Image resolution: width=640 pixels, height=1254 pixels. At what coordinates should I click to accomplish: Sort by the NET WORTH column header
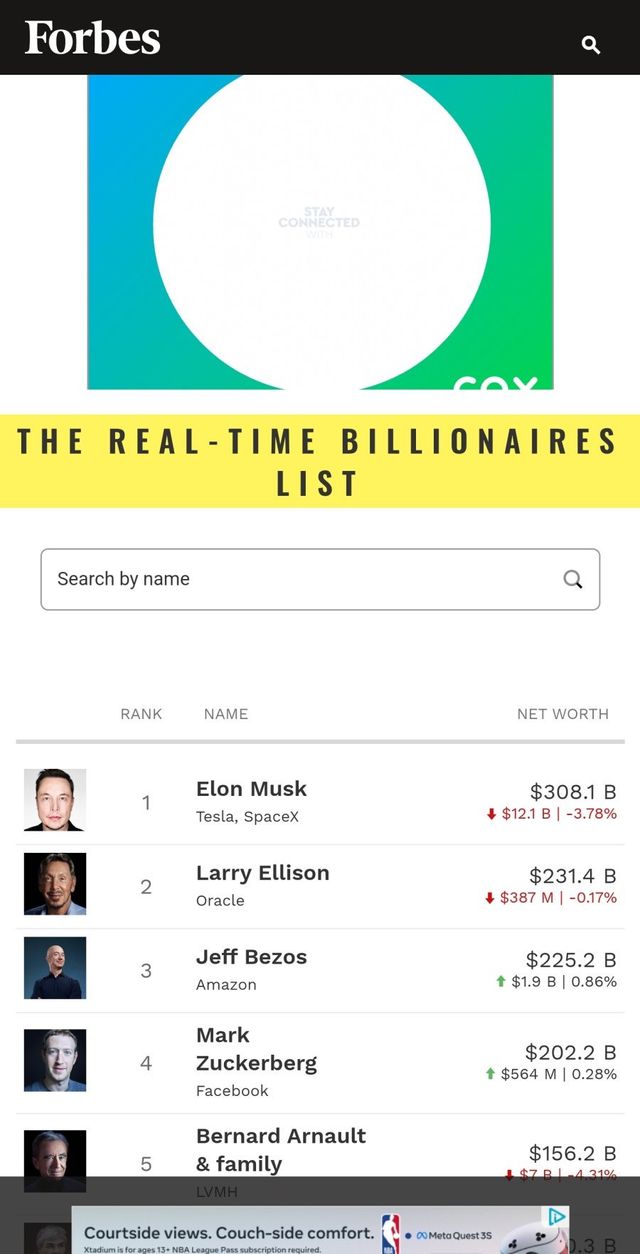tap(562, 714)
